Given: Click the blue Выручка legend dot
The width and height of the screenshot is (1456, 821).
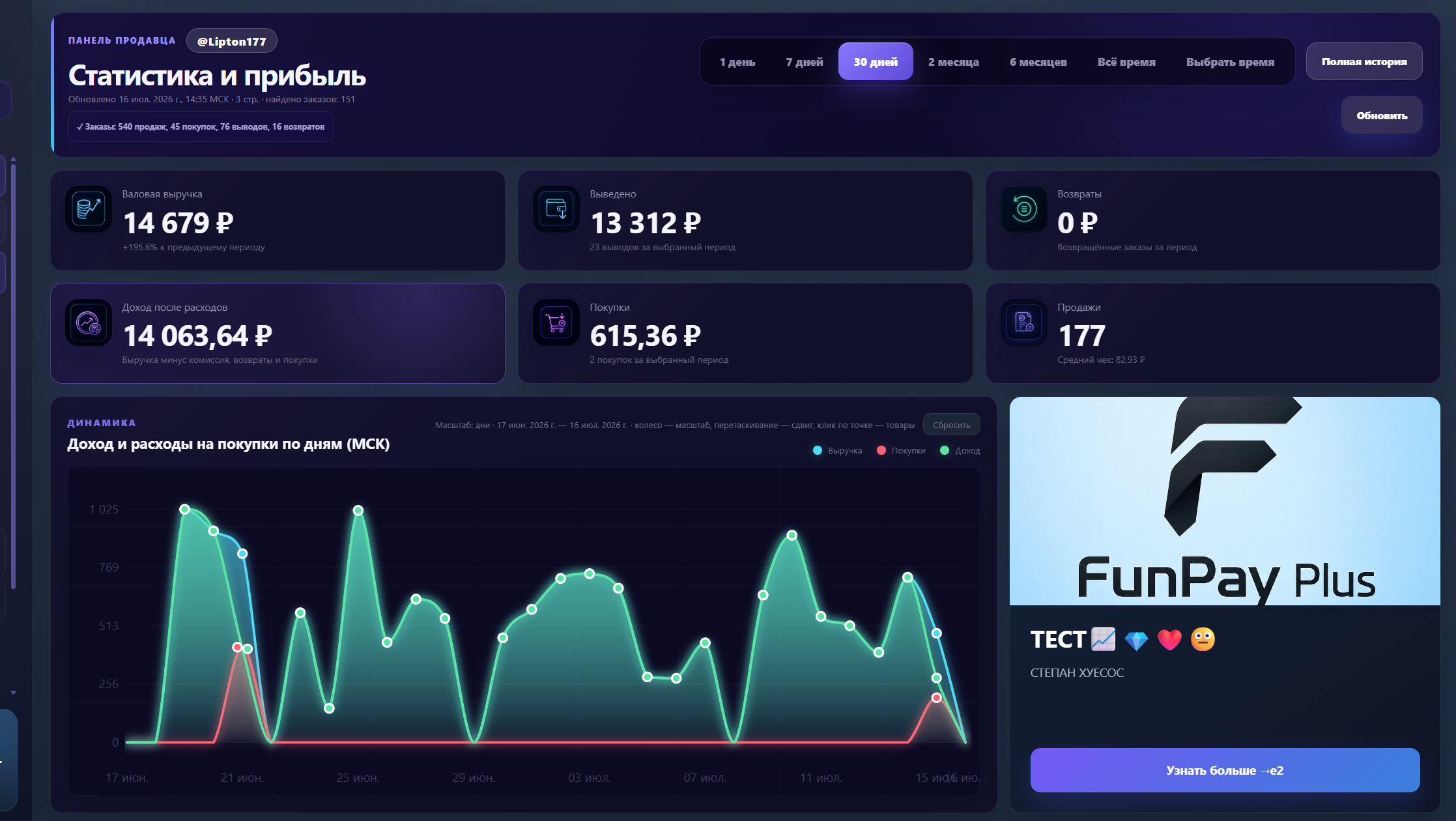Looking at the screenshot, I should pyautogui.click(x=818, y=450).
